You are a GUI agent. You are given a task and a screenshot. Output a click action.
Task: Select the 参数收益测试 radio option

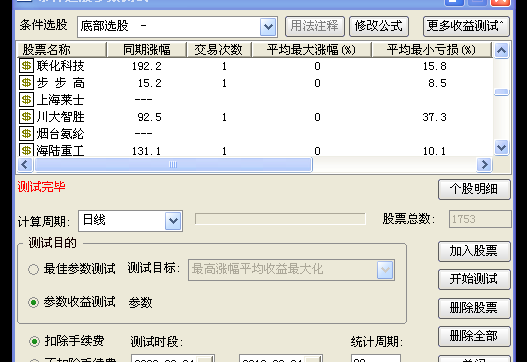[33, 303]
